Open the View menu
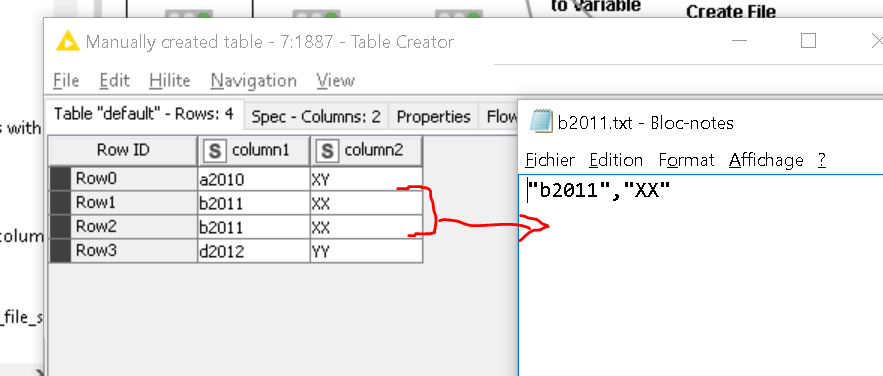The image size is (883, 376). point(335,80)
